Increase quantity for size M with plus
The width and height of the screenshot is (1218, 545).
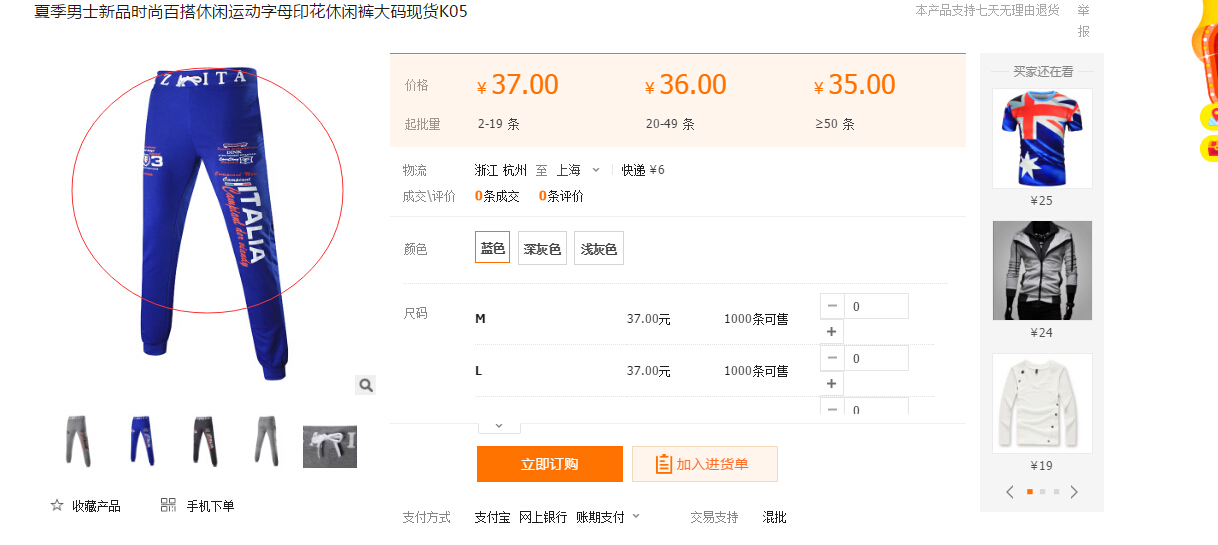click(x=832, y=332)
